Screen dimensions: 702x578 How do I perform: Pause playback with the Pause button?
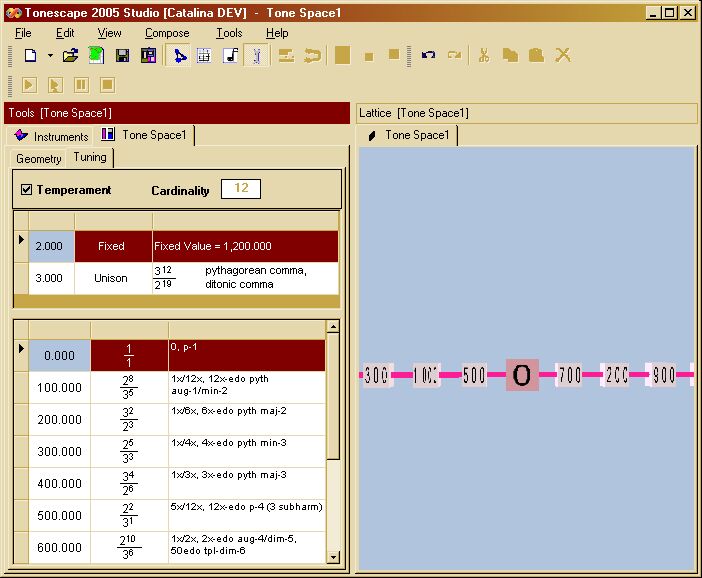pos(81,85)
